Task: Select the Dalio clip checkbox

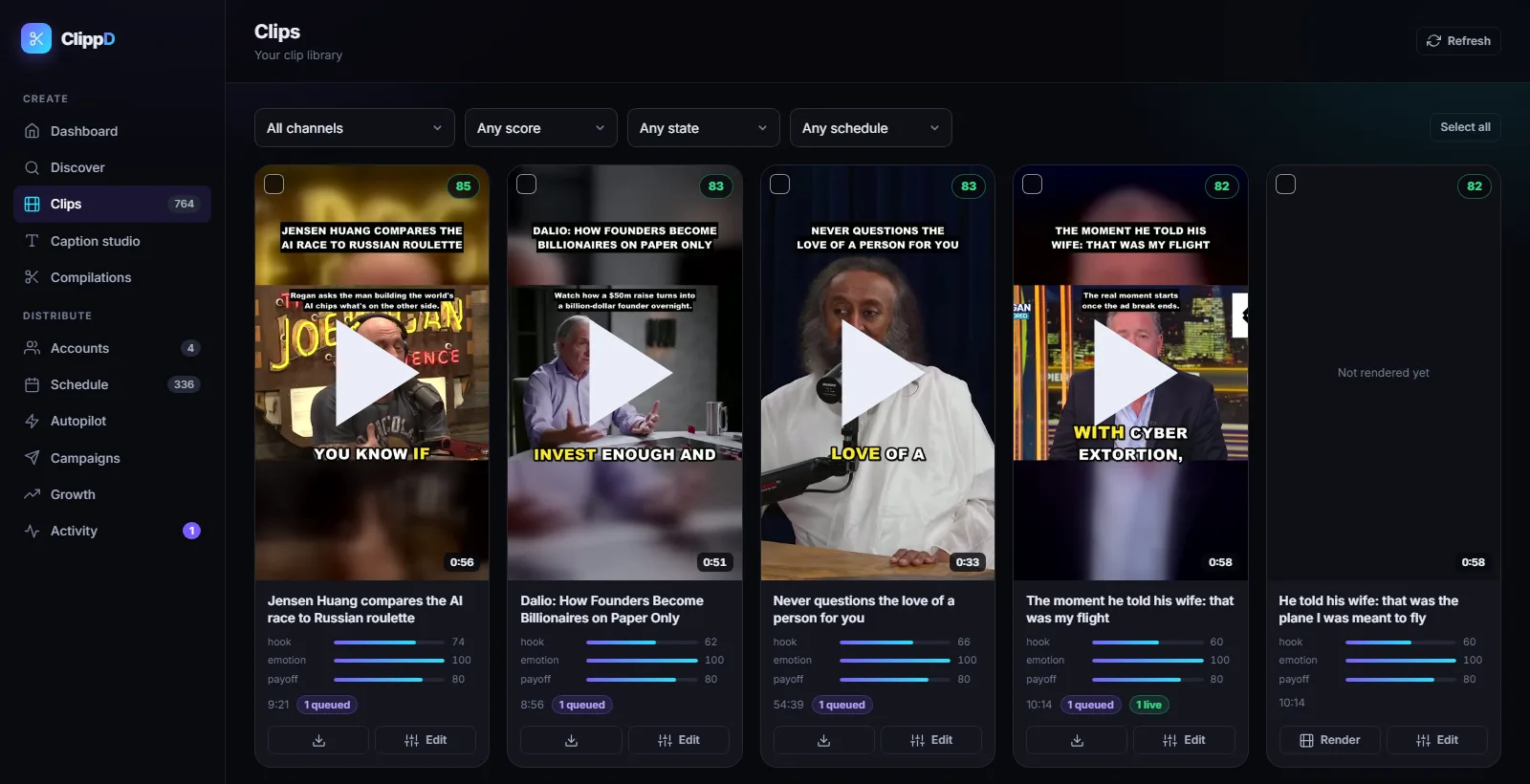Action: tap(527, 185)
